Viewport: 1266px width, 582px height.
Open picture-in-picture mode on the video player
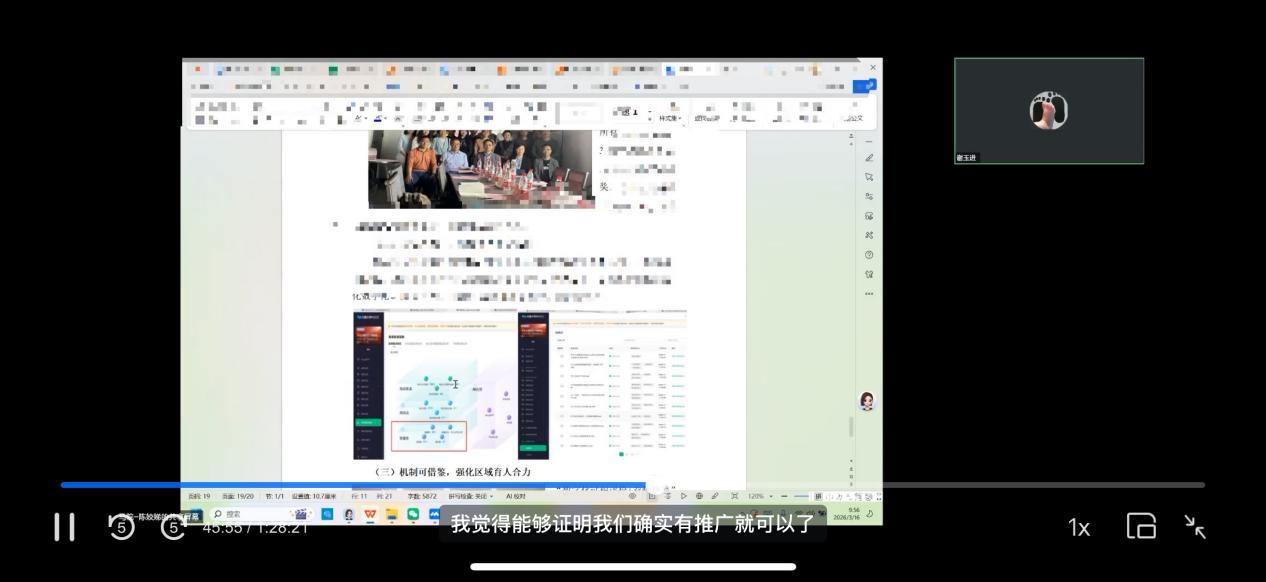1141,526
